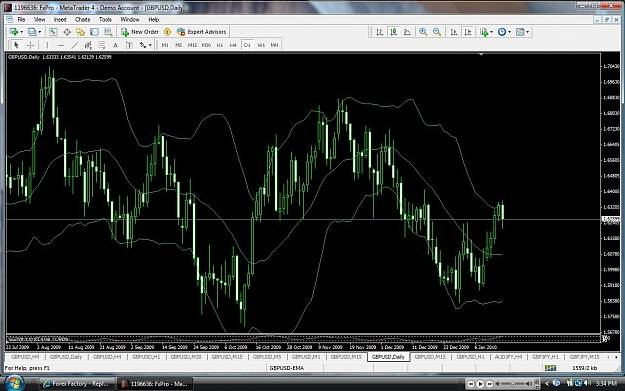
Task: Open the Market Watch window icon
Action: click(x=53, y=32)
